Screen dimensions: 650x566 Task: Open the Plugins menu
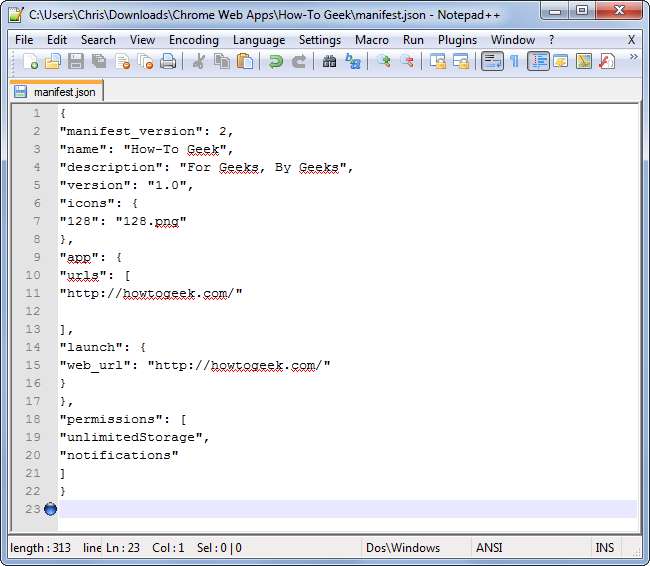[457, 40]
